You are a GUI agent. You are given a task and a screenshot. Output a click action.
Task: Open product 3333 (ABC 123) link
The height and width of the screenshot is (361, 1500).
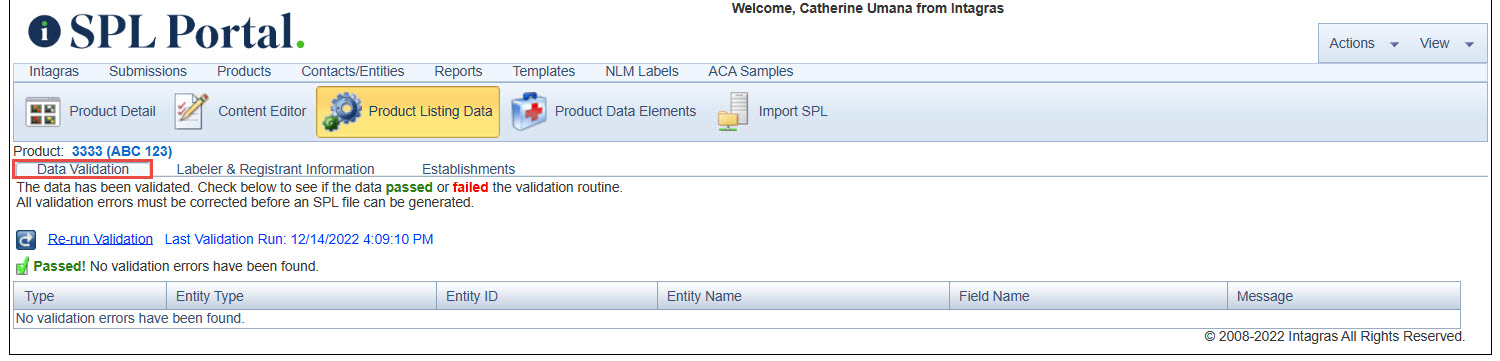tap(122, 151)
